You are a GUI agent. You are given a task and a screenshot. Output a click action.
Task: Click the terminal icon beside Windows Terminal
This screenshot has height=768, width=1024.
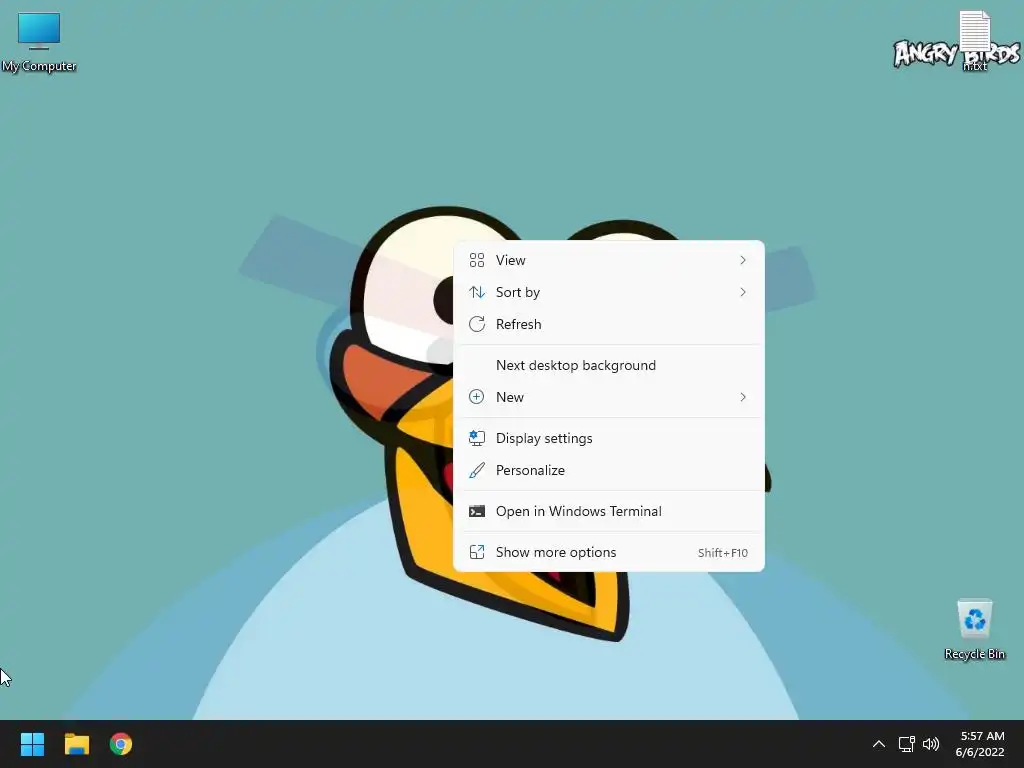click(x=477, y=511)
